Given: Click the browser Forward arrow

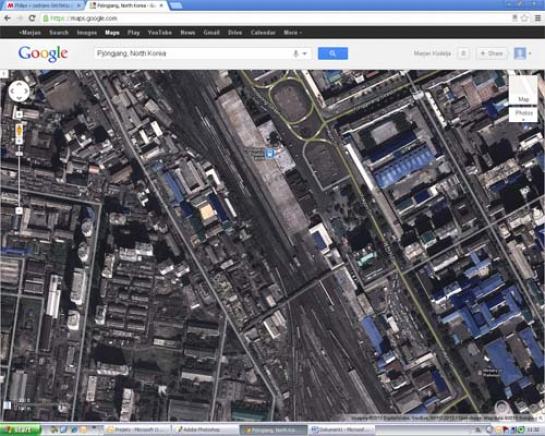Looking at the screenshot, I should tap(20, 18).
